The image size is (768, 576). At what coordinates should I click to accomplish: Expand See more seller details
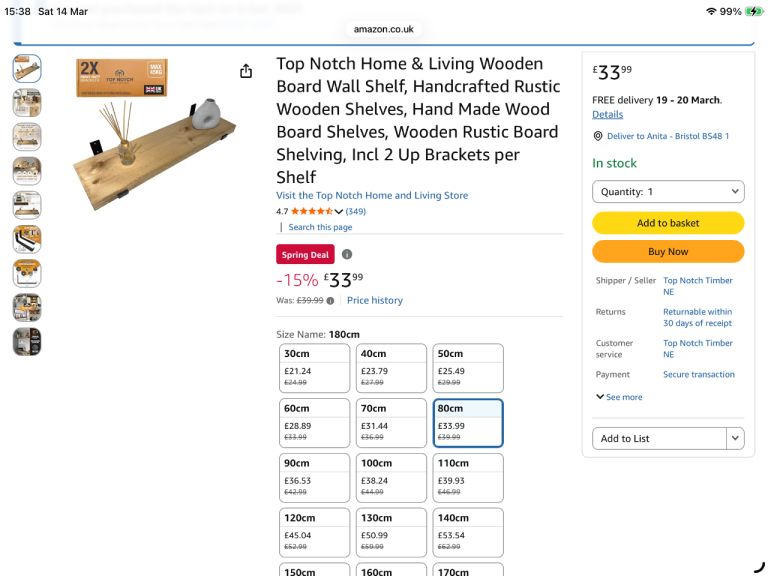pos(619,397)
